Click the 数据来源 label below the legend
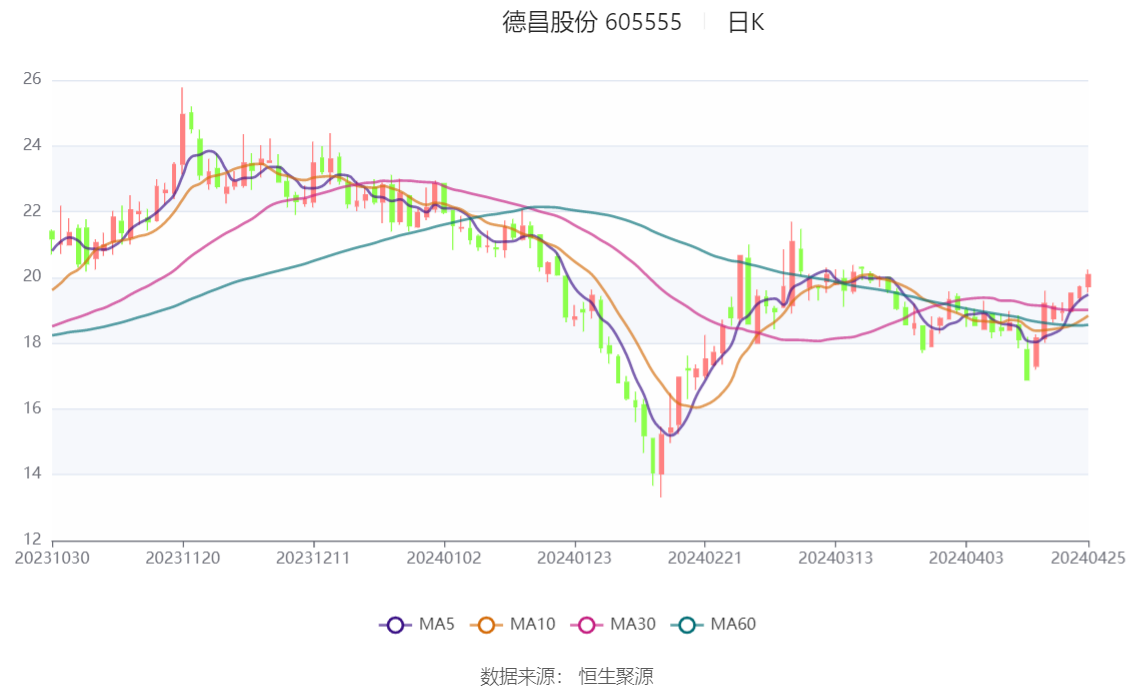Viewport: 1134px width, 689px height. coord(518,677)
